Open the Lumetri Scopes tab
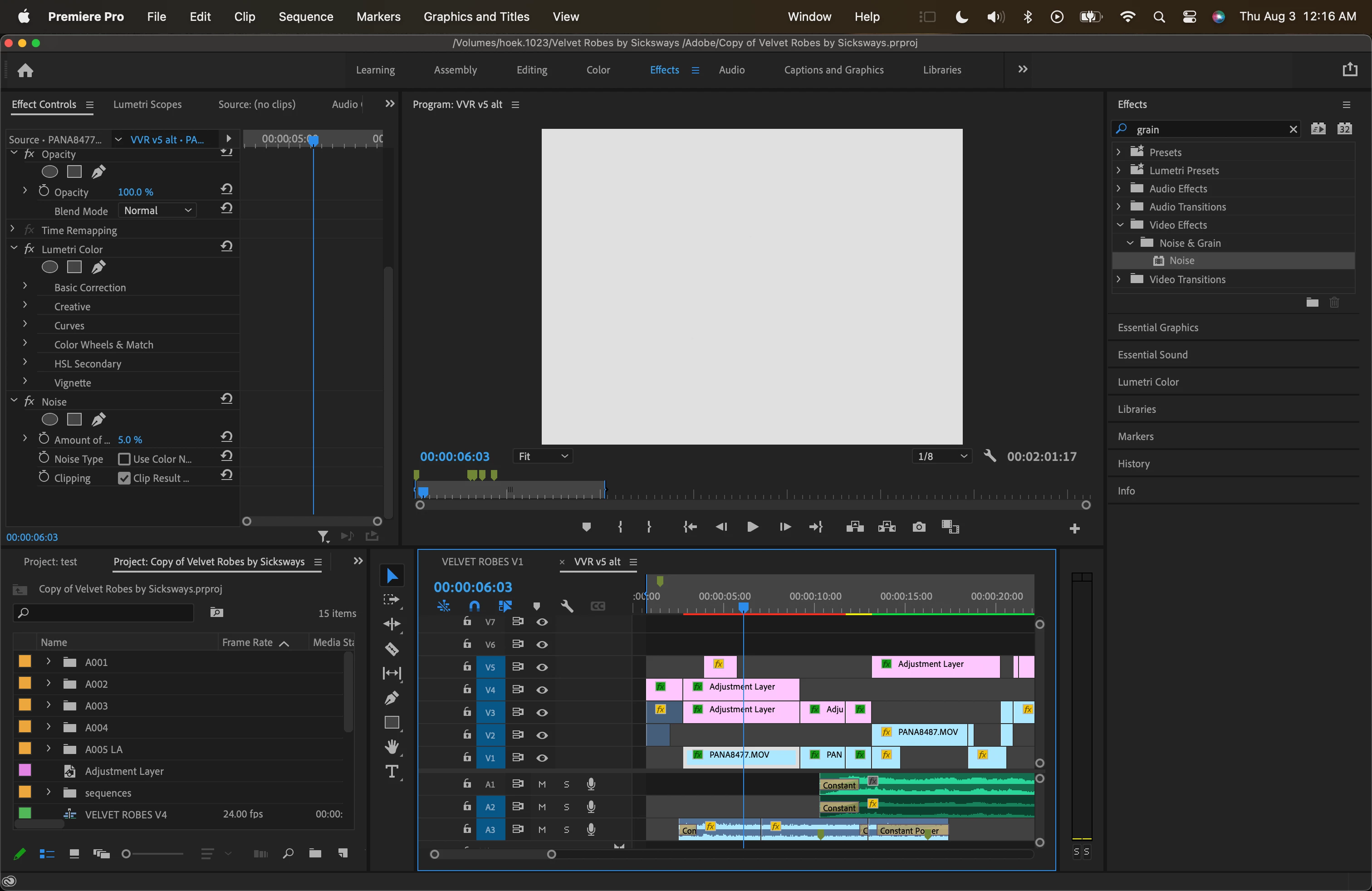The width and height of the screenshot is (1372, 891). pyautogui.click(x=147, y=104)
